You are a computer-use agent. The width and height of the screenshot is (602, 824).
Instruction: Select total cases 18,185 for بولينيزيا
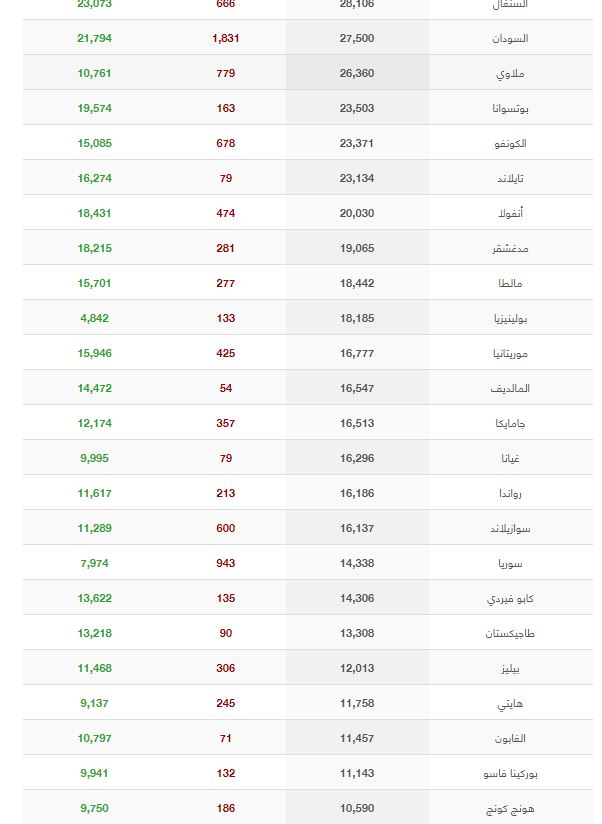[x=357, y=318]
